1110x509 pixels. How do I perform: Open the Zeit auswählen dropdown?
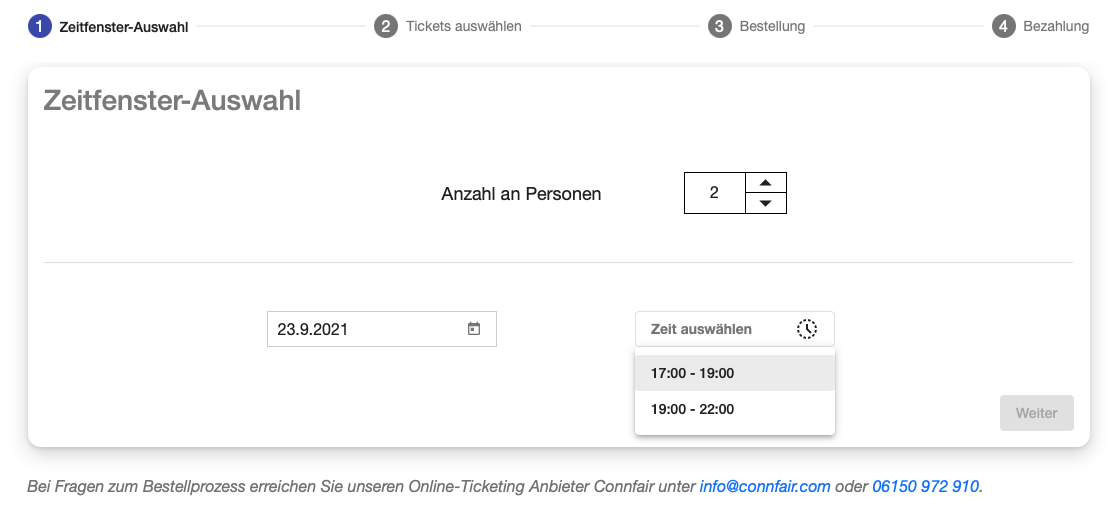pyautogui.click(x=720, y=329)
